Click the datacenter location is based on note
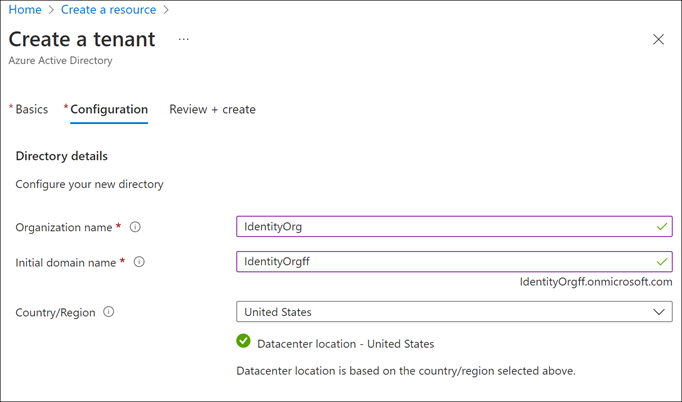This screenshot has height=402, width=682. pos(406,371)
